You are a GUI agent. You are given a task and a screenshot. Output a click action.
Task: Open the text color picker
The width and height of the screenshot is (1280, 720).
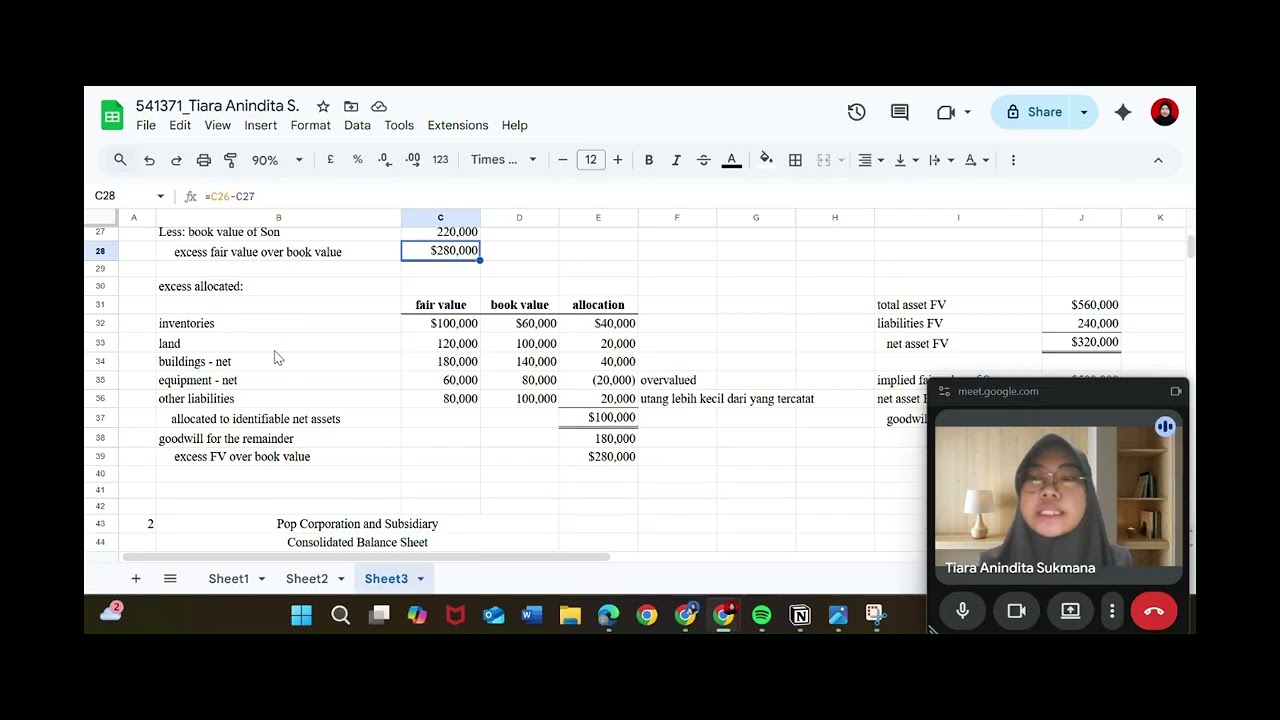732,160
